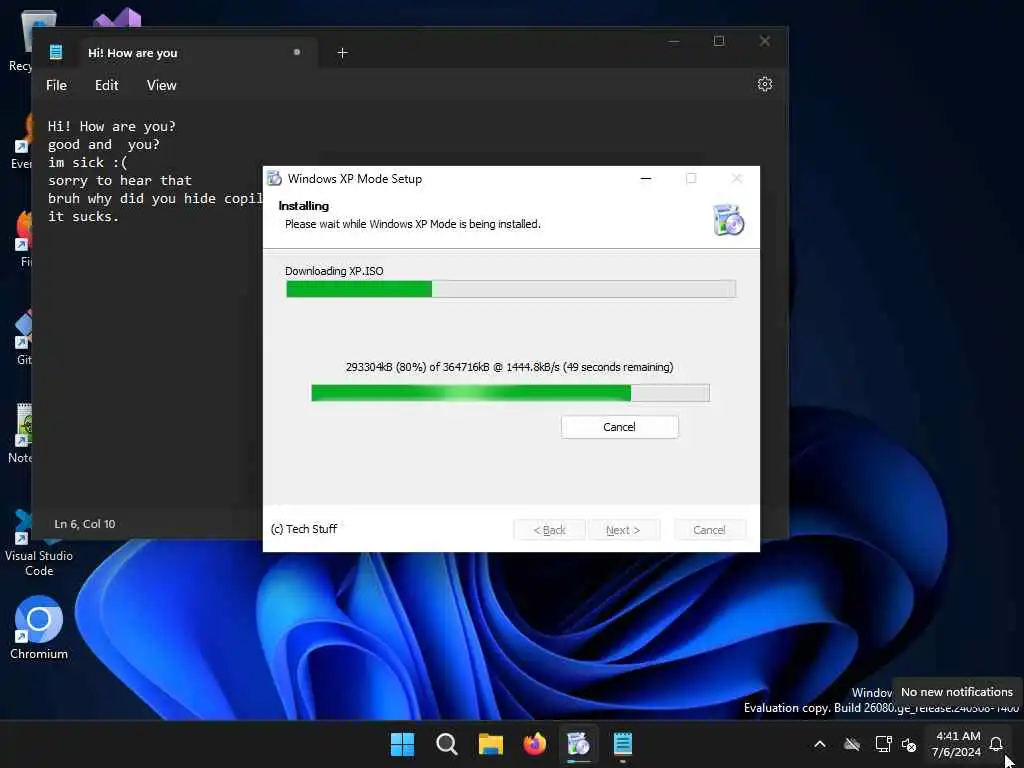1024x768 pixels.
Task: Click the download status text '293304kB (80%)'
Action: coord(386,367)
